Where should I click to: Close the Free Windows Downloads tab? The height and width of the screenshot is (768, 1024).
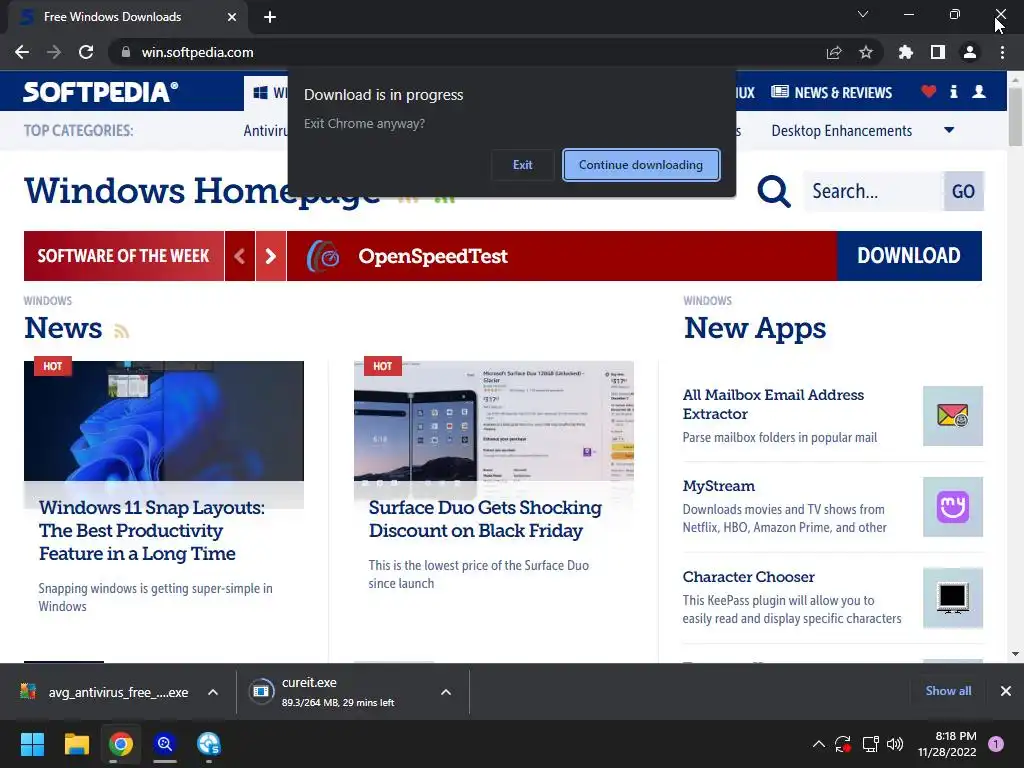(232, 17)
